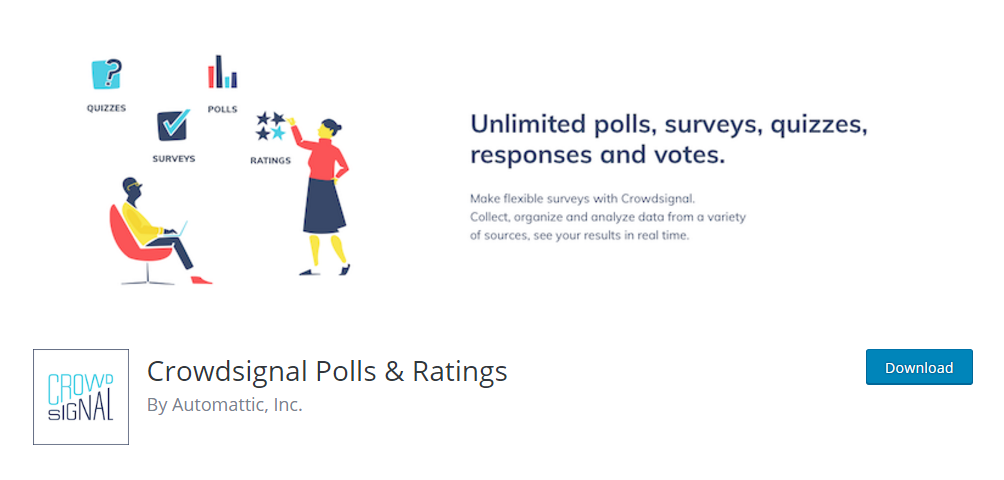Click the Crowdsignal Polls & Ratings title

[327, 371]
